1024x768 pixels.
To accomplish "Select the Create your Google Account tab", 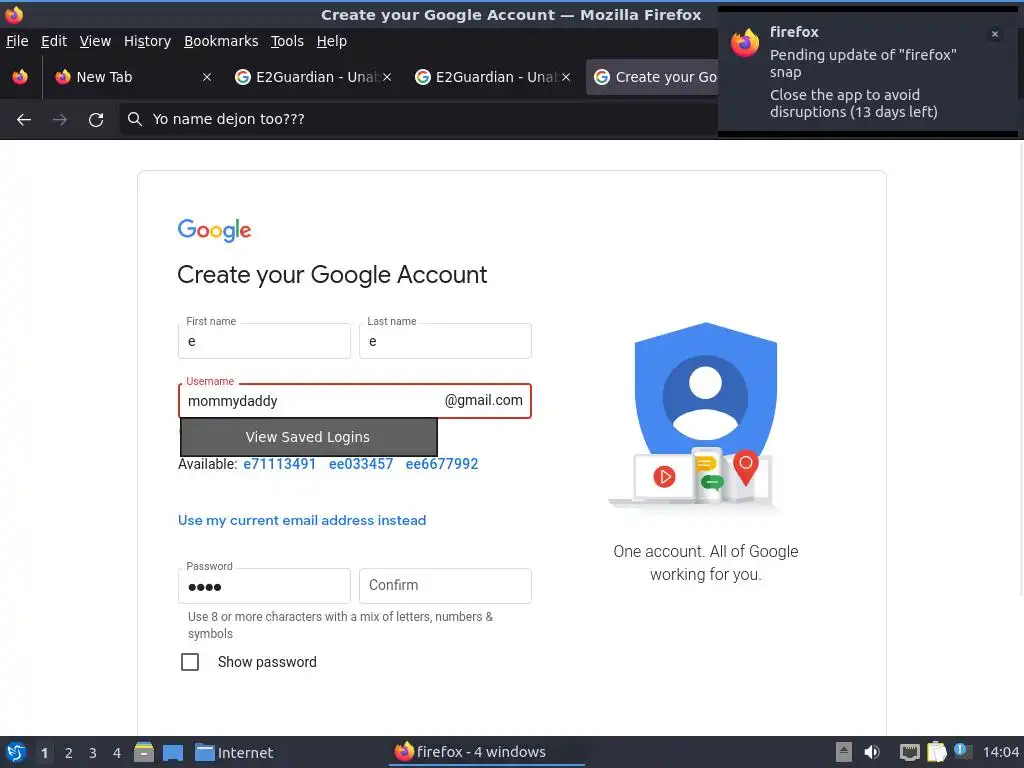I will 653,77.
